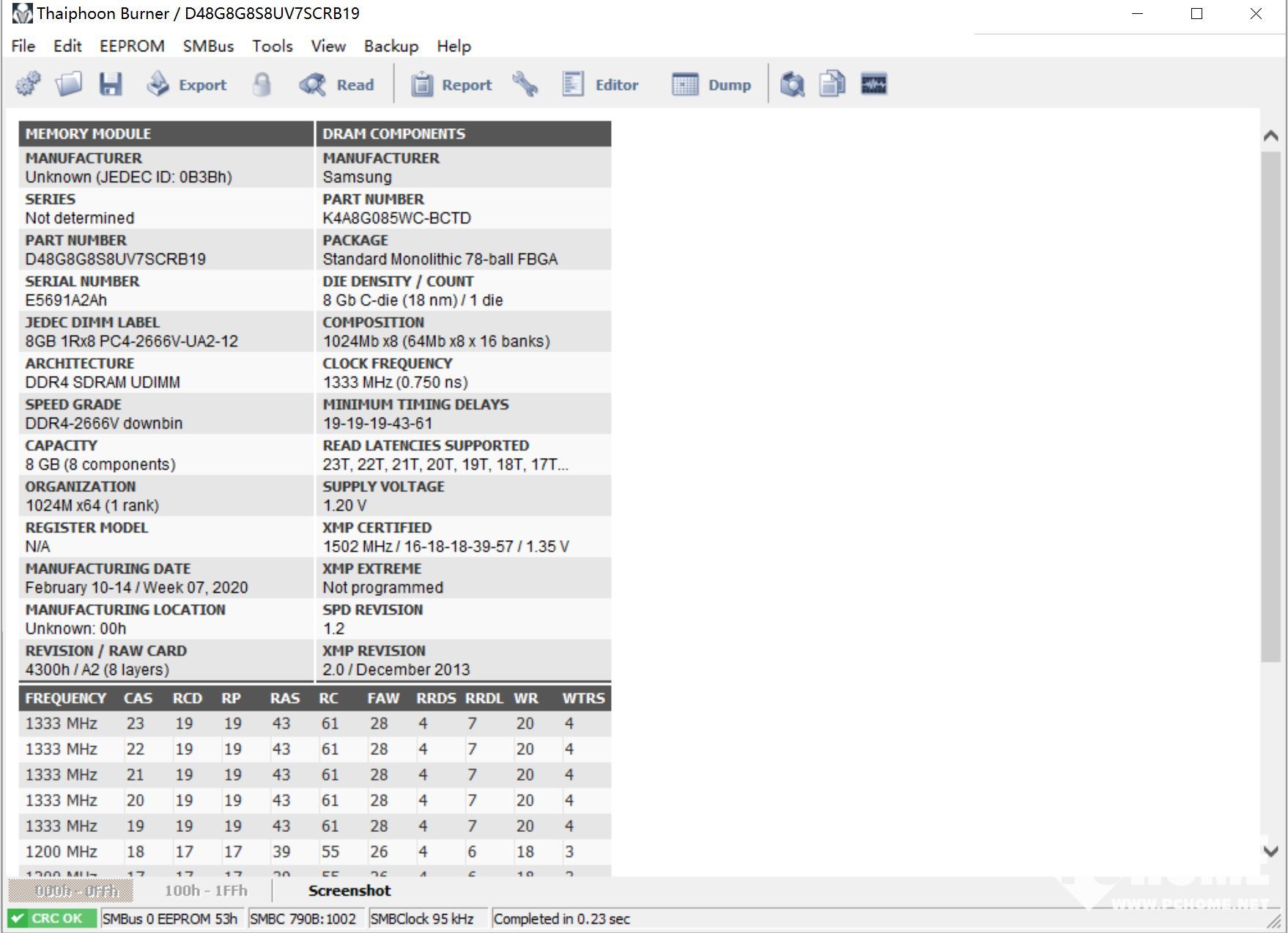
Task: Click the scroll up arrow
Action: coord(1271,136)
